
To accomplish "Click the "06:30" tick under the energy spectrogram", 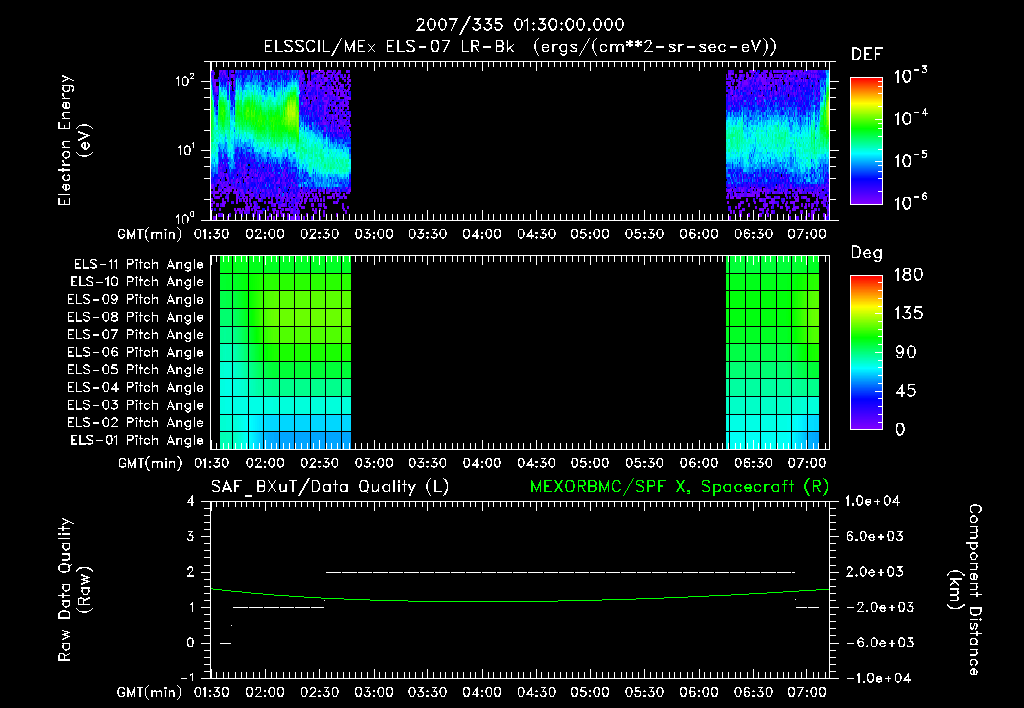I will (x=753, y=234).
